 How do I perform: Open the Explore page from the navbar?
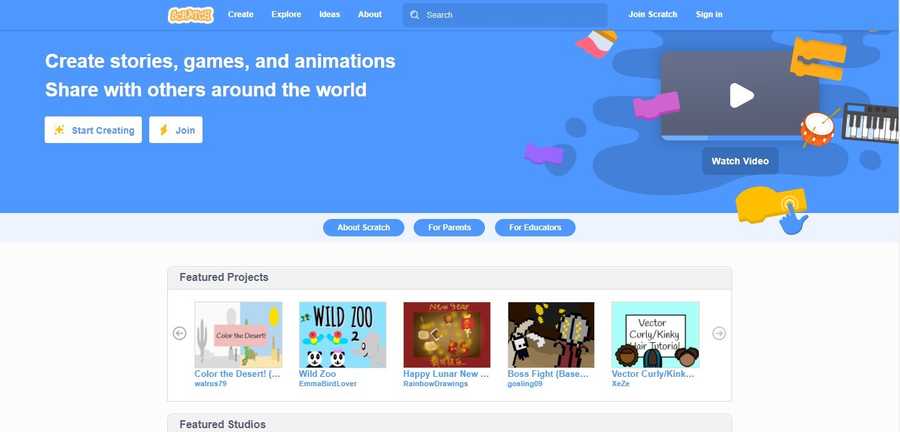coord(286,15)
